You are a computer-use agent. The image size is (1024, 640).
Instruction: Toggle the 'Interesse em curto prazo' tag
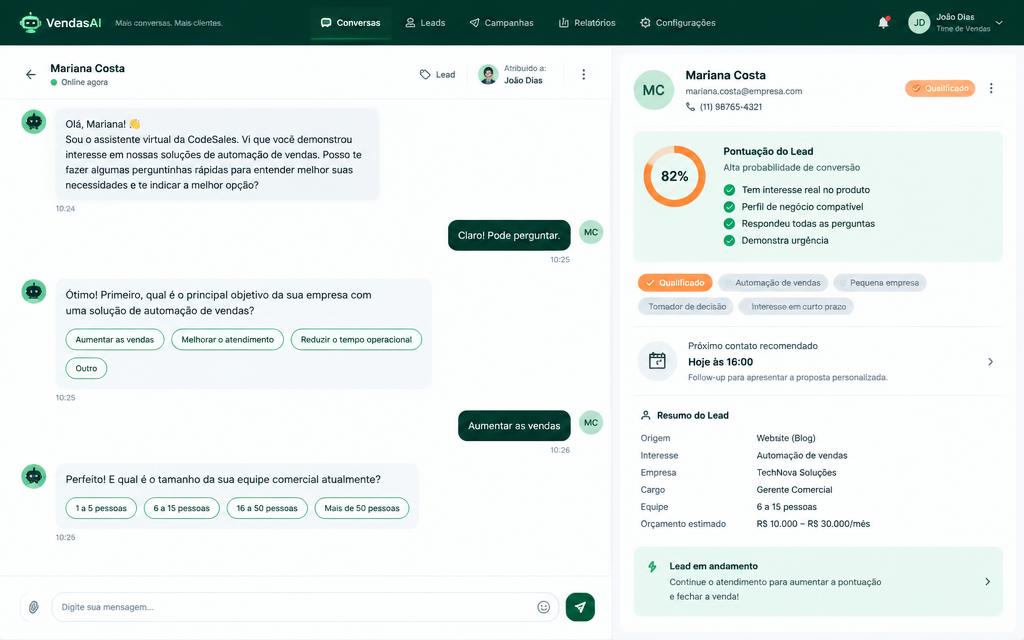click(x=796, y=306)
